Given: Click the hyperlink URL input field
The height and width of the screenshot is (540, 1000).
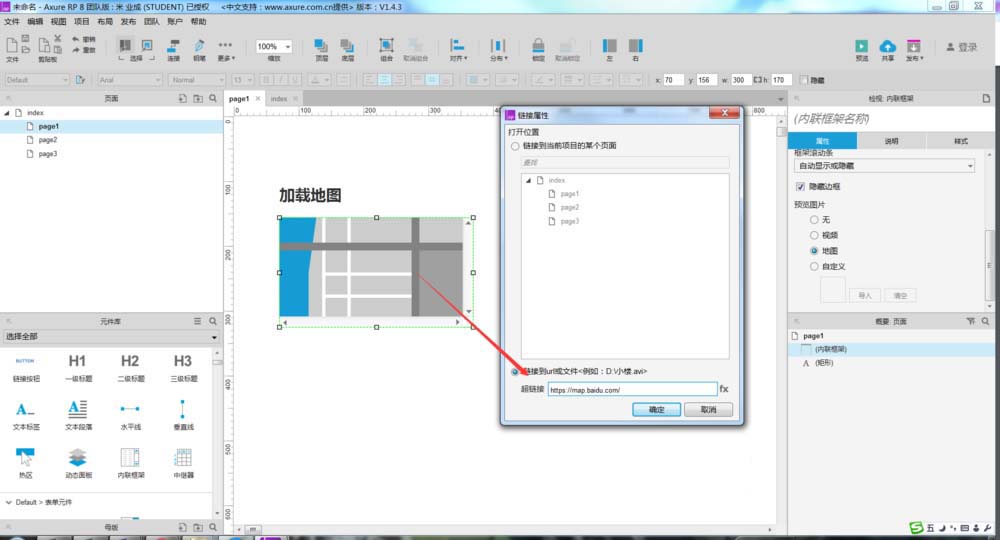Looking at the screenshot, I should click(632, 390).
